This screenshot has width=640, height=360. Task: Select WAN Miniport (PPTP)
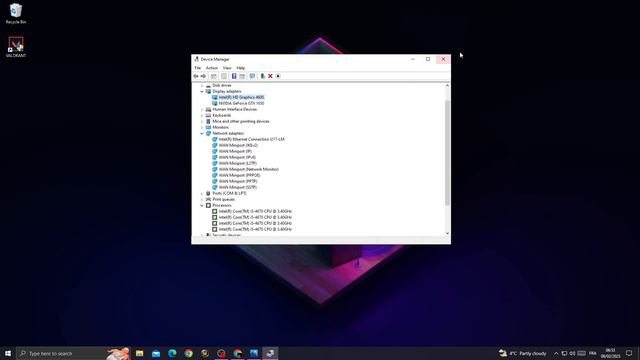point(238,181)
